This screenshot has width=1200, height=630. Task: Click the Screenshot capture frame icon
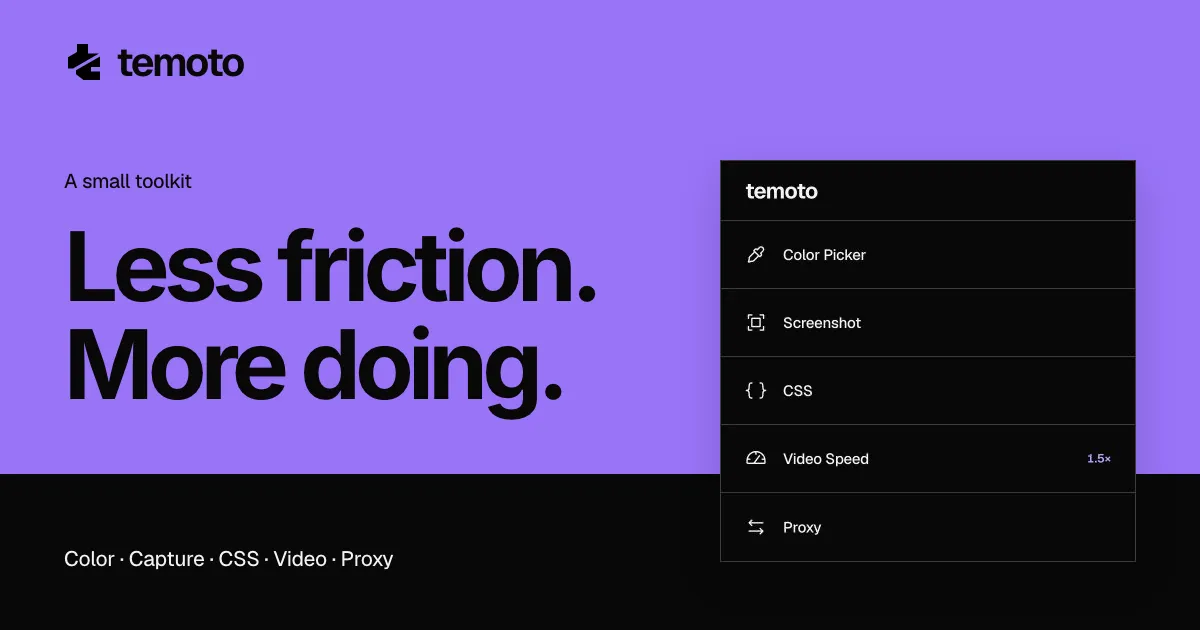[x=756, y=323]
